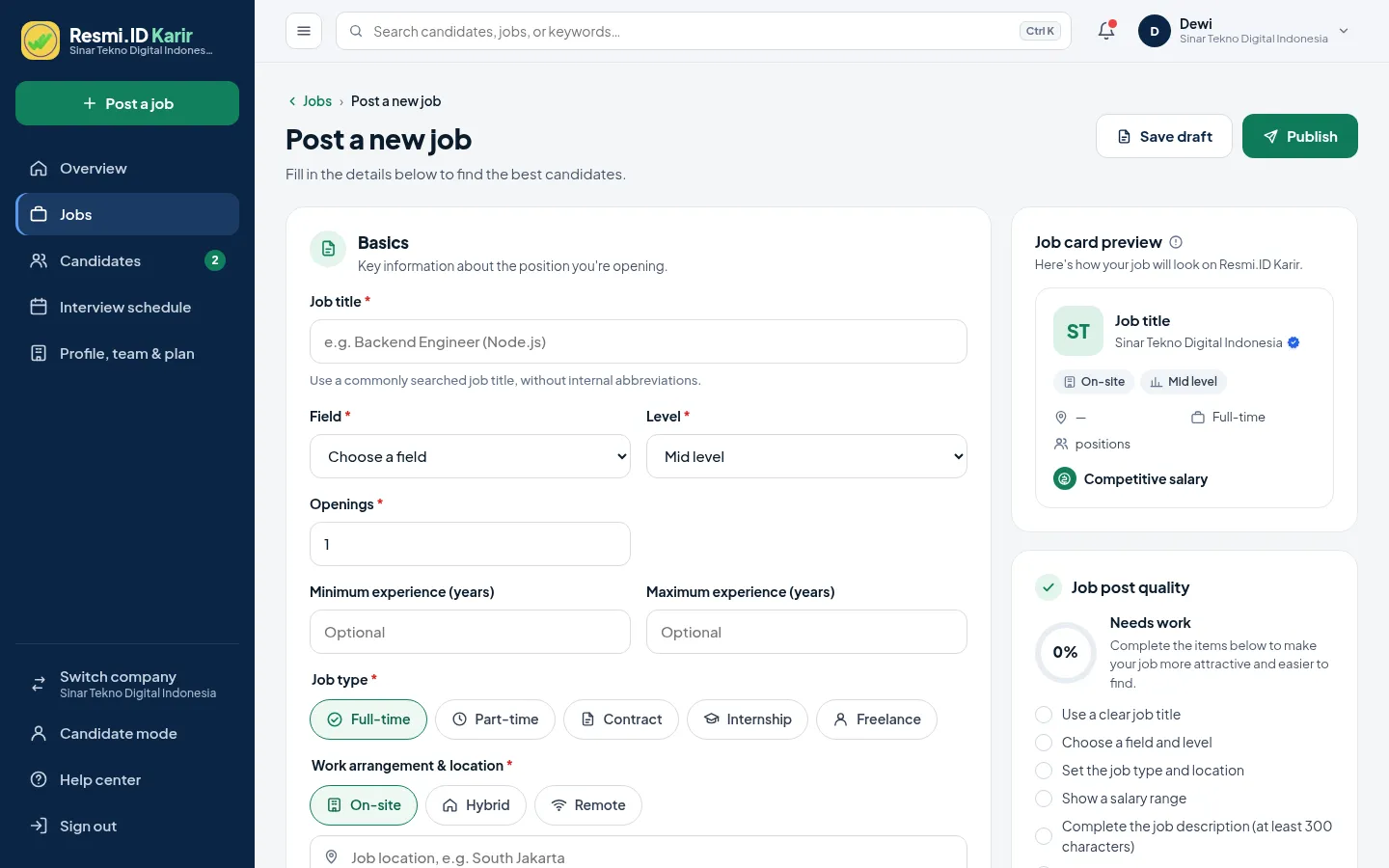Select the Full-time job type
The image size is (1389, 868).
click(368, 719)
